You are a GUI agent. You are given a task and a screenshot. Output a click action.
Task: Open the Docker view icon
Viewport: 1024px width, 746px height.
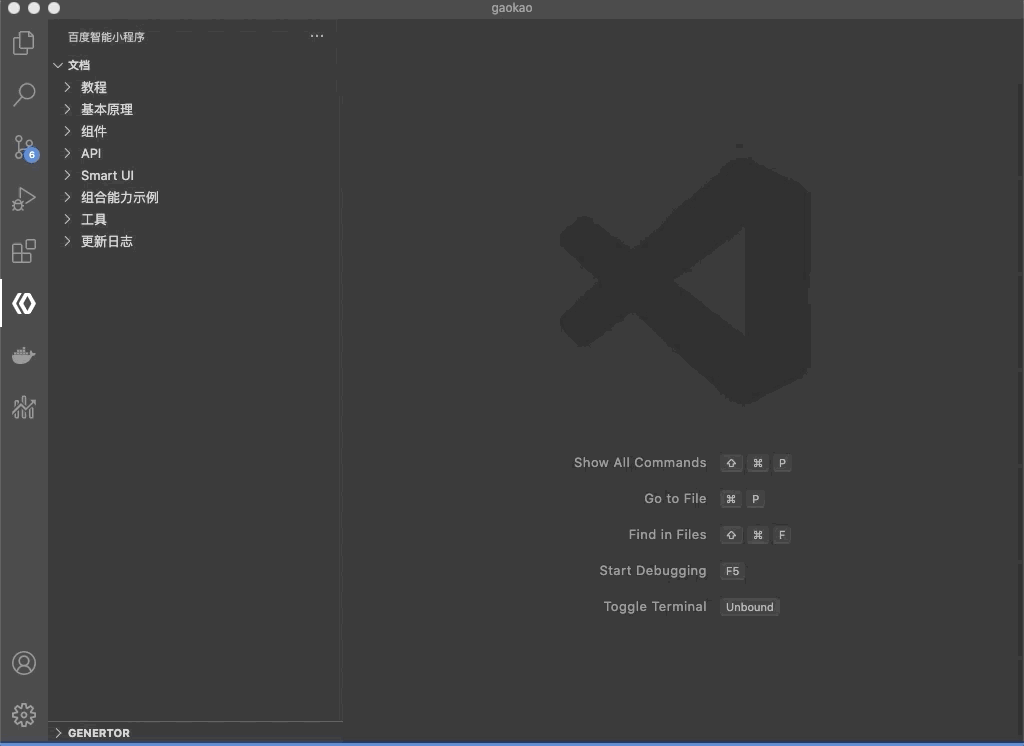24,355
